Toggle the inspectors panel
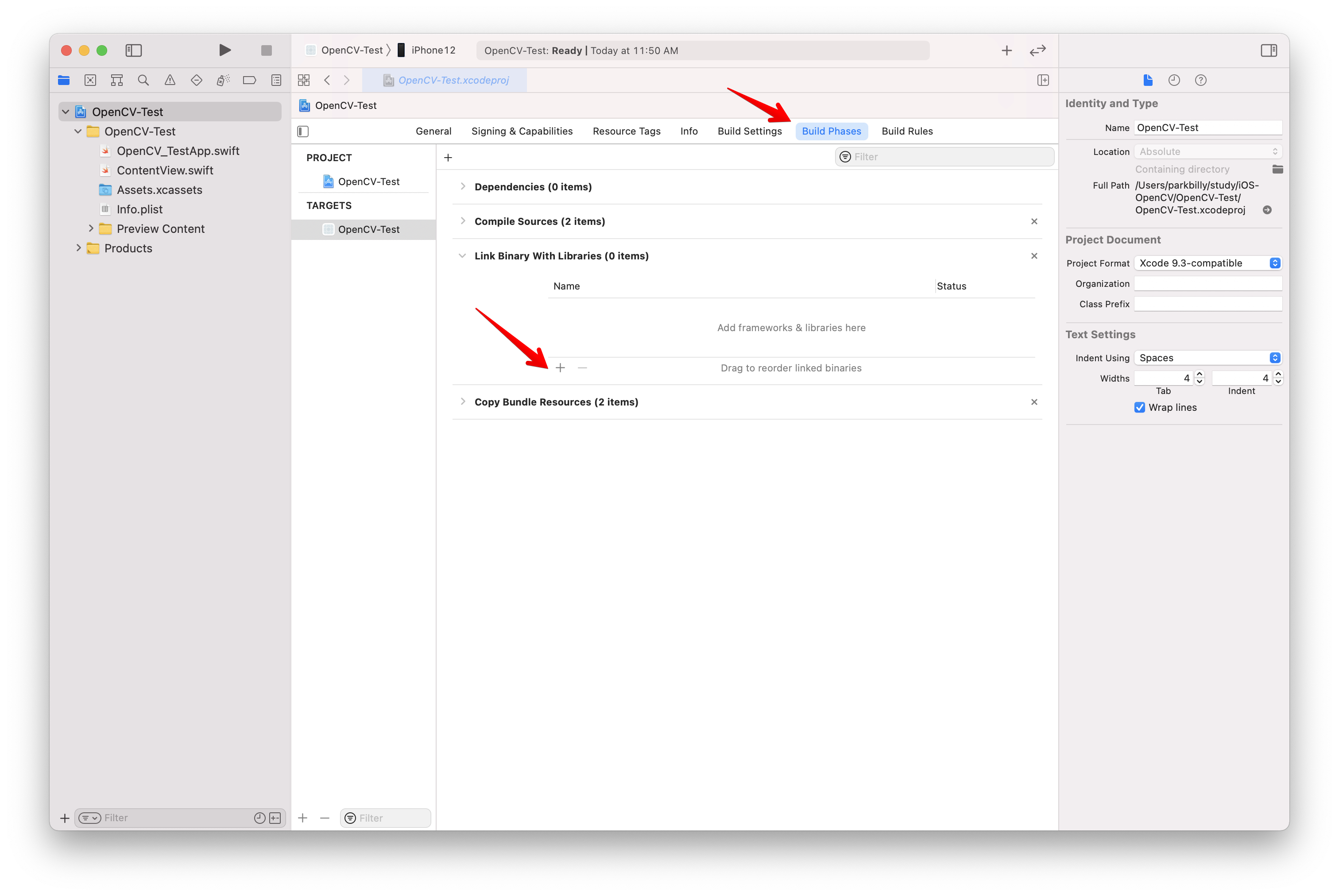The height and width of the screenshot is (896, 1339). pyautogui.click(x=1269, y=50)
